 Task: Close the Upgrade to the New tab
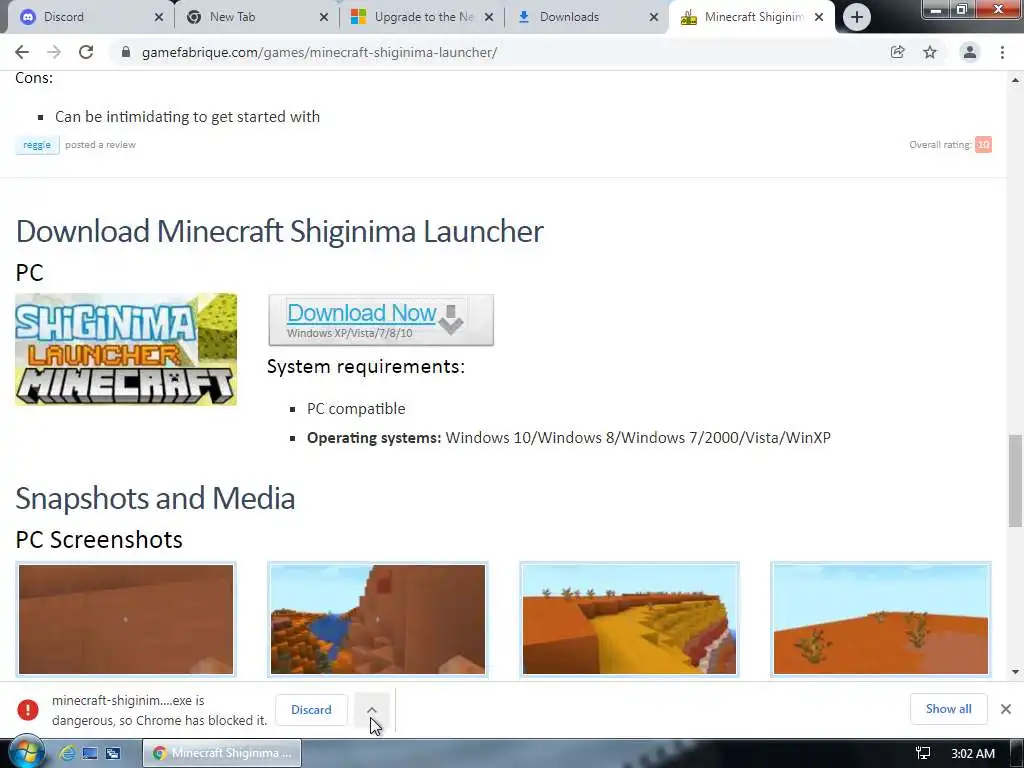point(488,17)
